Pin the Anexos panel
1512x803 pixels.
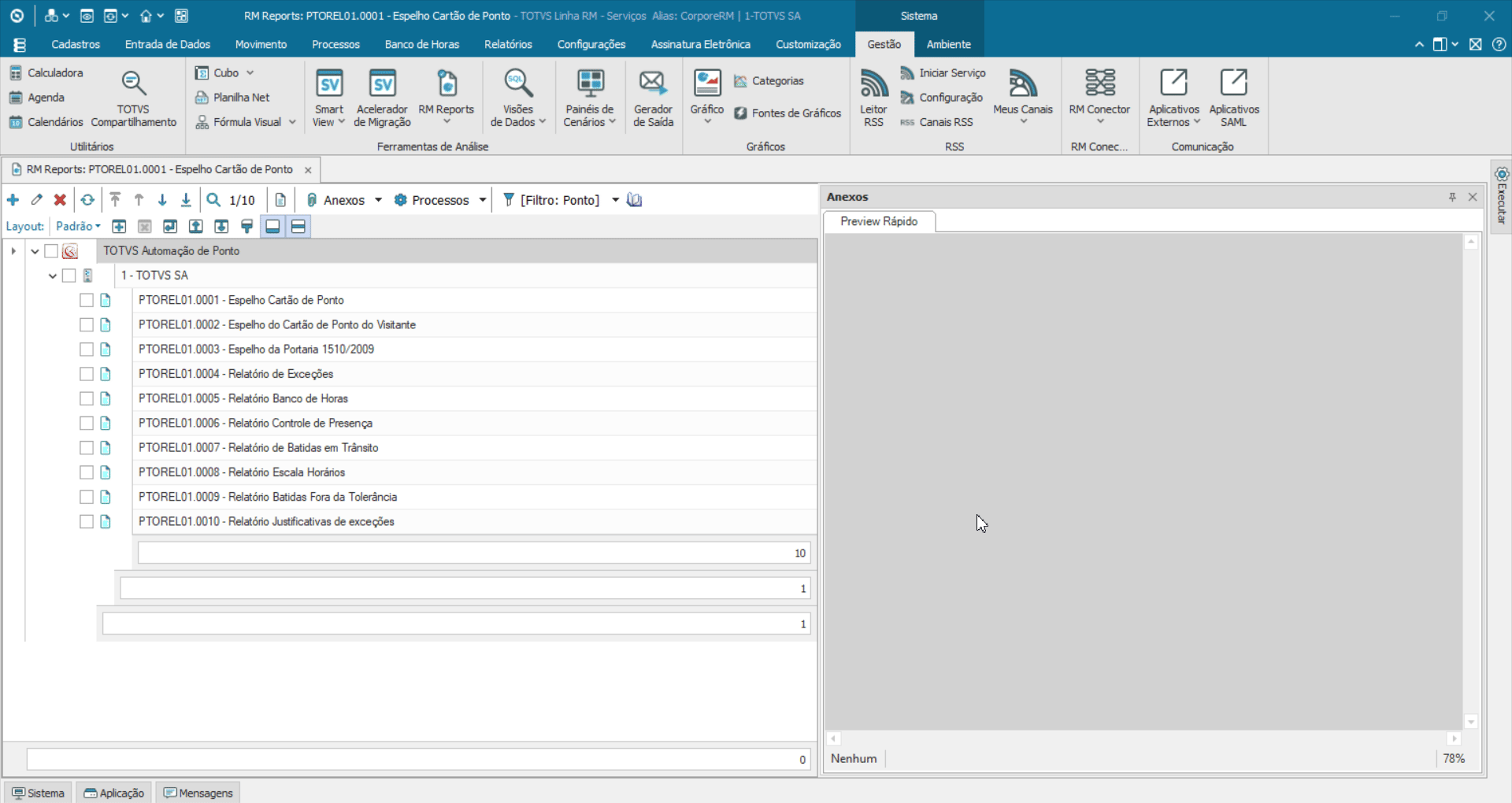(x=1452, y=197)
